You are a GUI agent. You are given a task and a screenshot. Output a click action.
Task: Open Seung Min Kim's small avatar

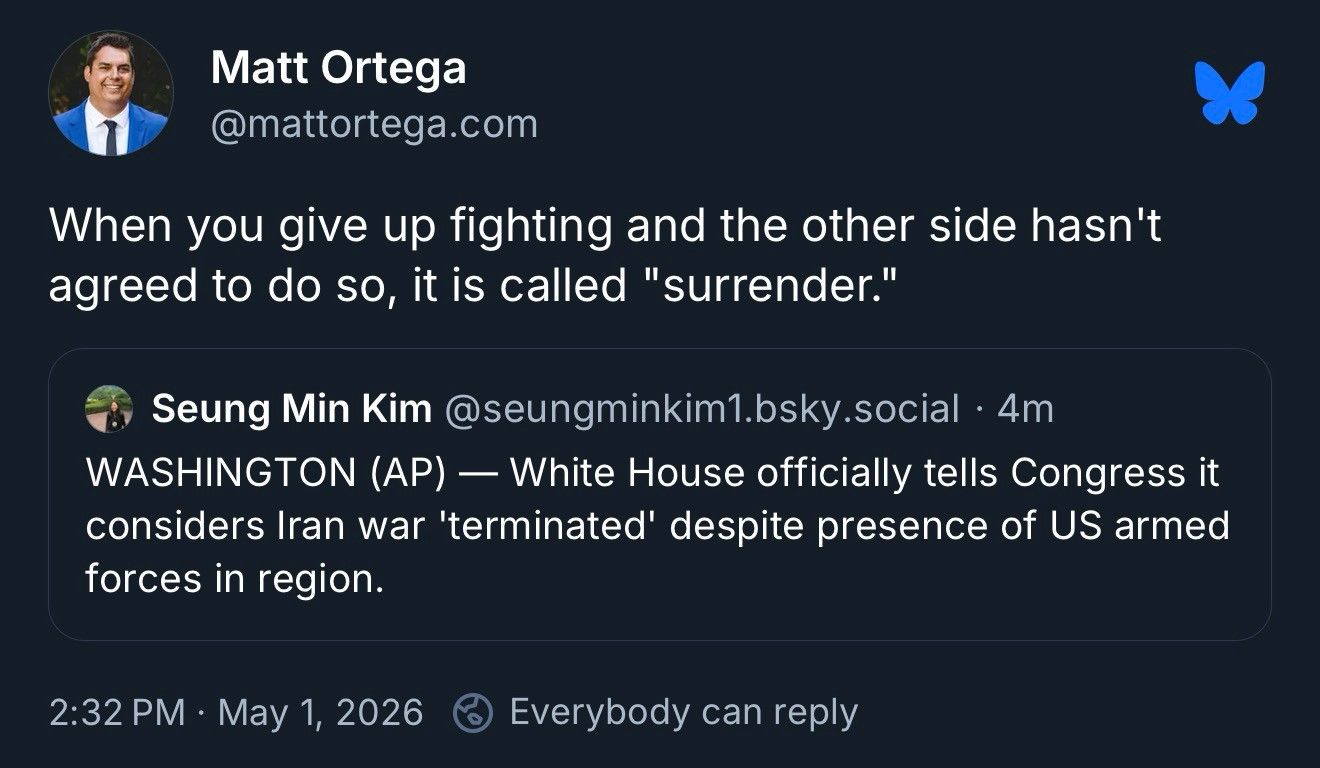click(x=109, y=409)
